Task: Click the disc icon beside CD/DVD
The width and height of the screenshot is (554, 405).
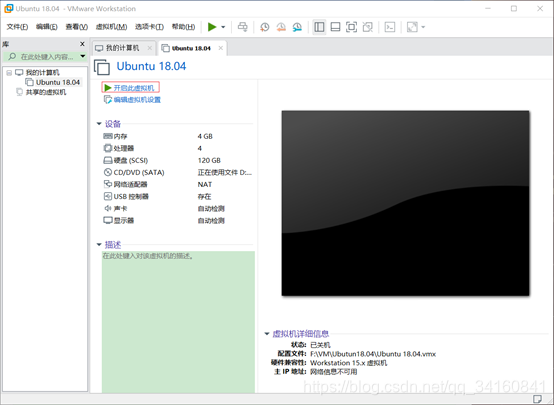Action: 108,172
